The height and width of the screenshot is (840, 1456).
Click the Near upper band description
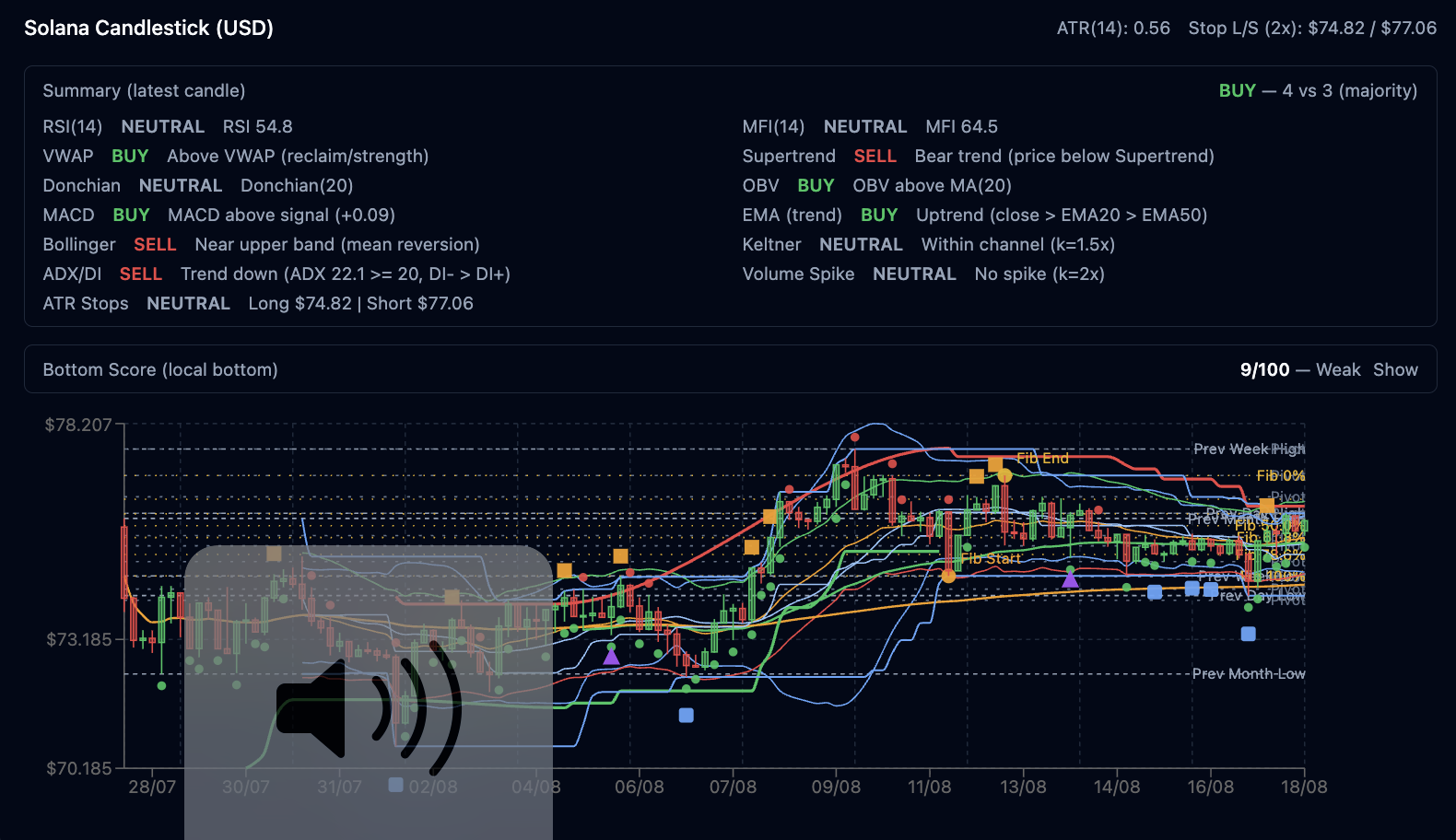(337, 244)
